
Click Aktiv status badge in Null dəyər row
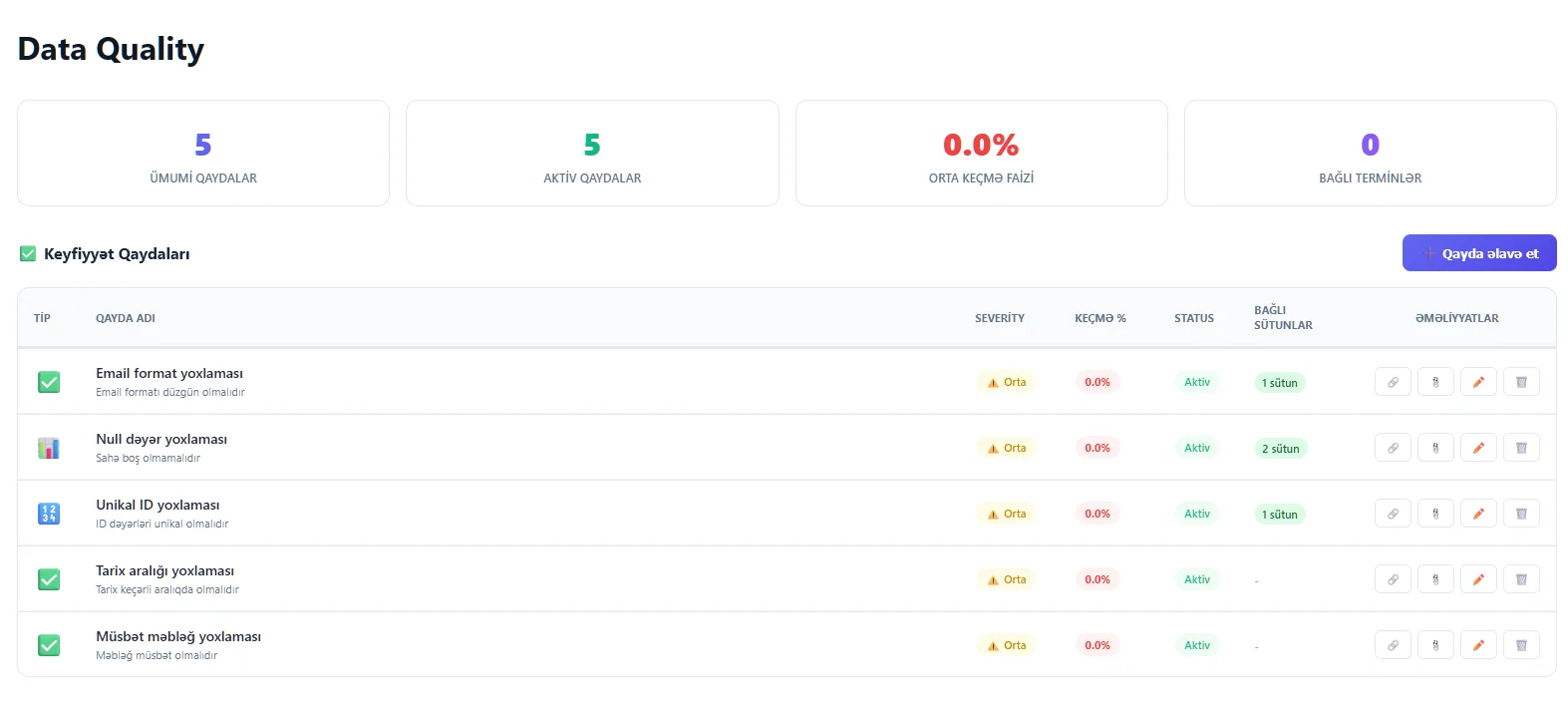pos(1197,448)
